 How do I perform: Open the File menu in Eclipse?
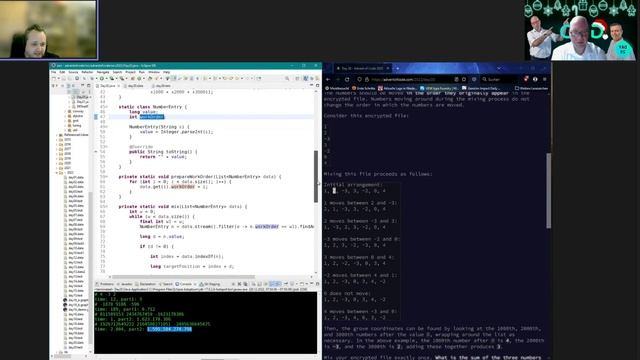coord(53,72)
